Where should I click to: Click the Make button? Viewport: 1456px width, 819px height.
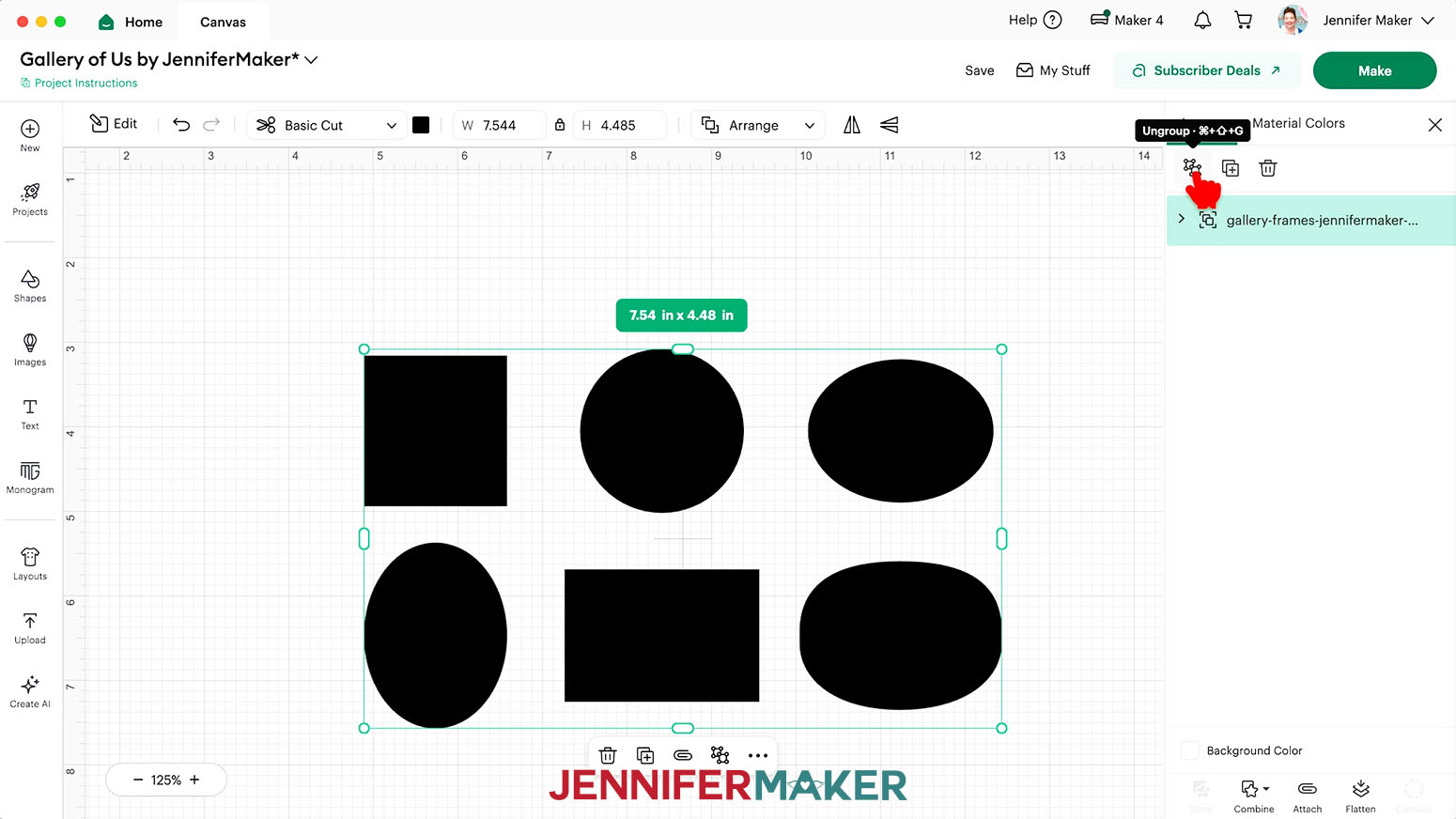pyautogui.click(x=1374, y=70)
